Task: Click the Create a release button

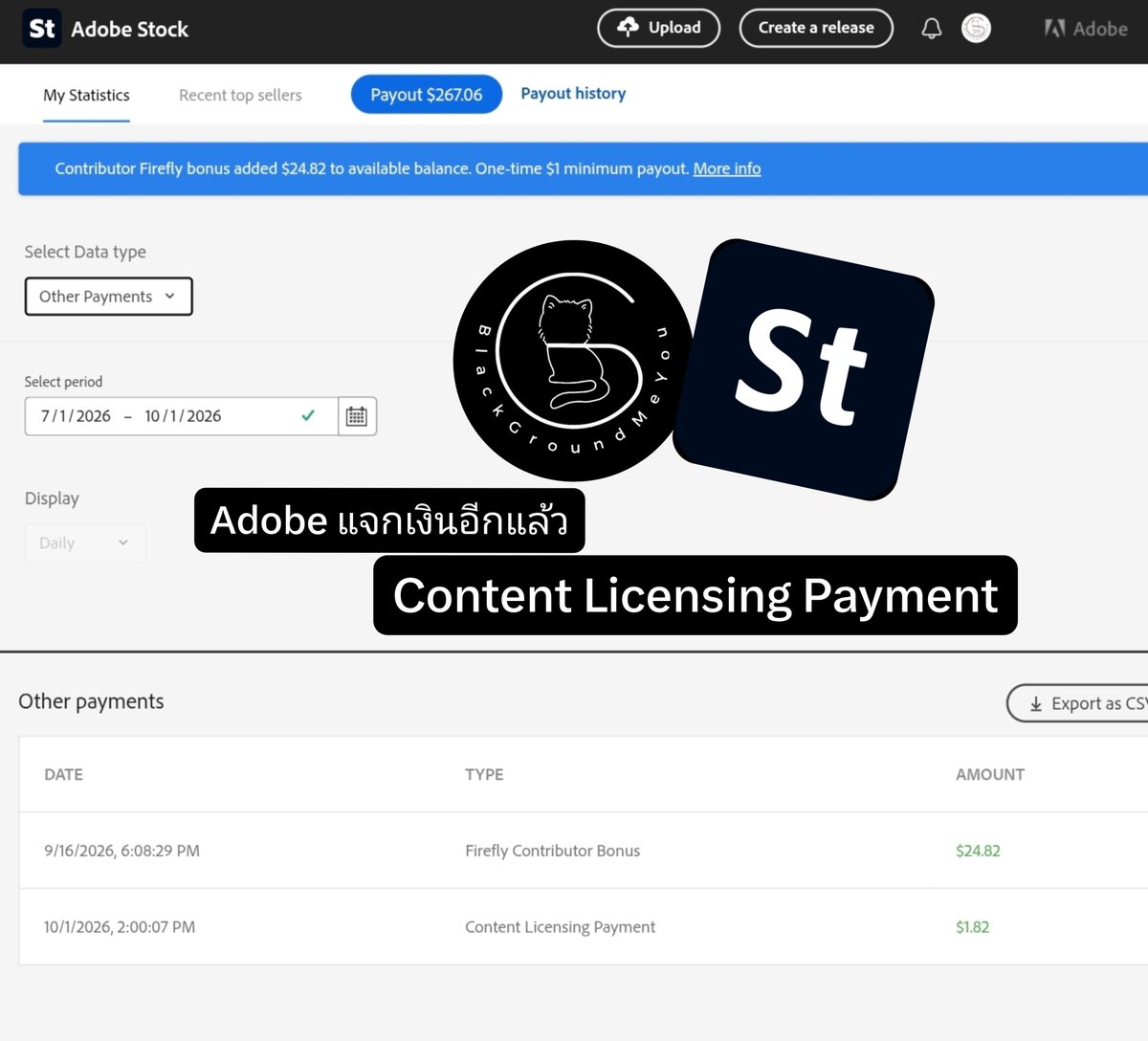Action: (816, 28)
